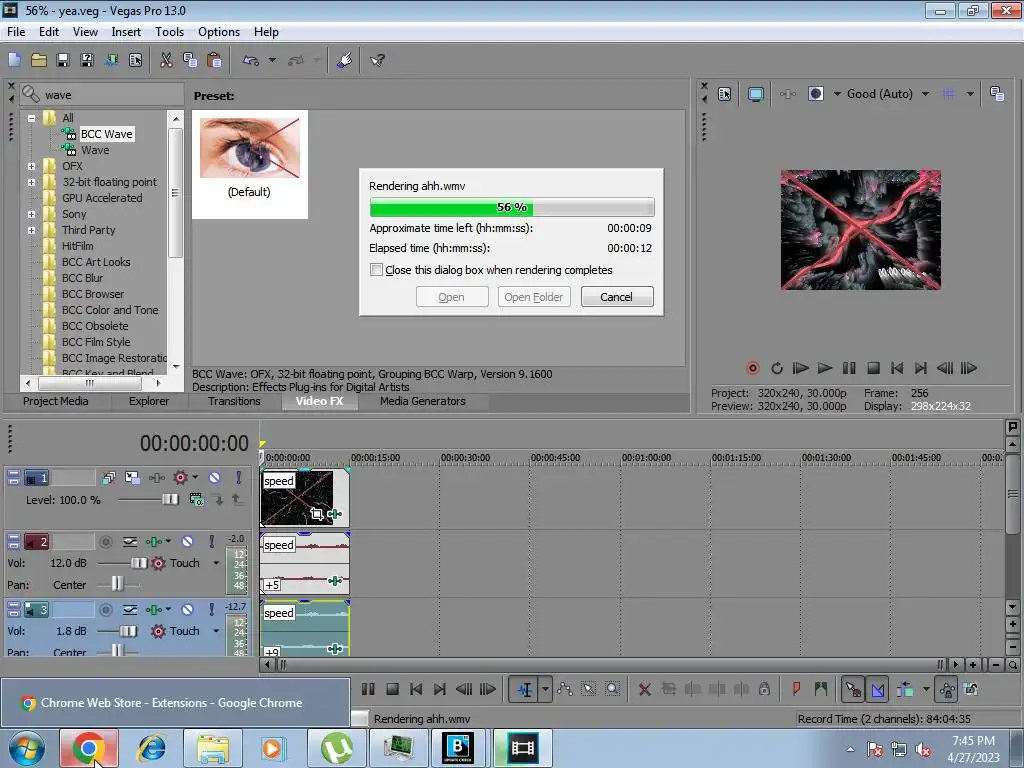Open the File menu
The image size is (1024, 768).
click(x=16, y=32)
